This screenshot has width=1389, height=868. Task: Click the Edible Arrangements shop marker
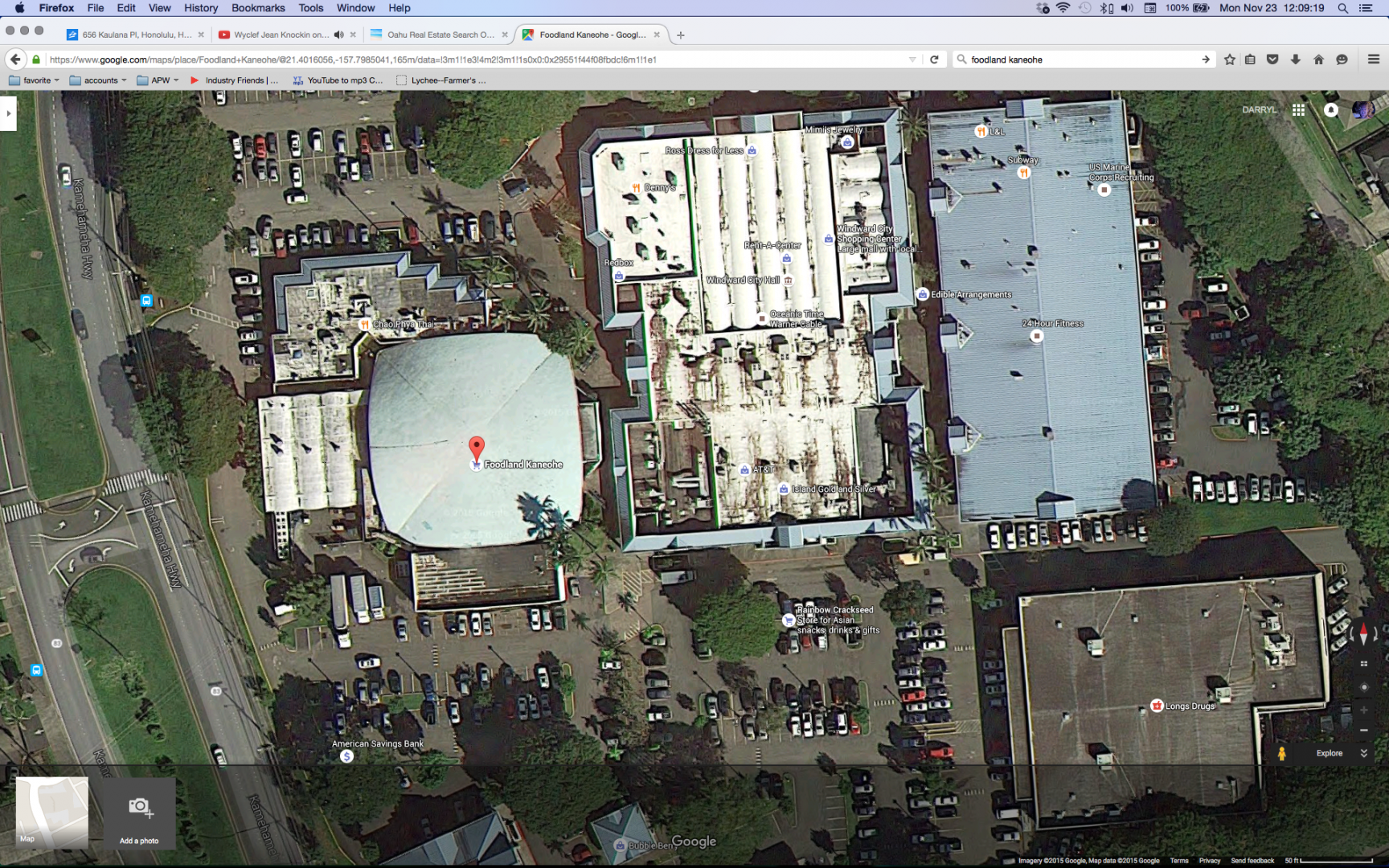tap(923, 294)
